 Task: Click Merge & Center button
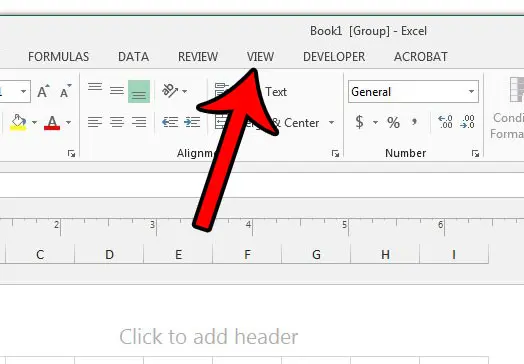coord(267,123)
